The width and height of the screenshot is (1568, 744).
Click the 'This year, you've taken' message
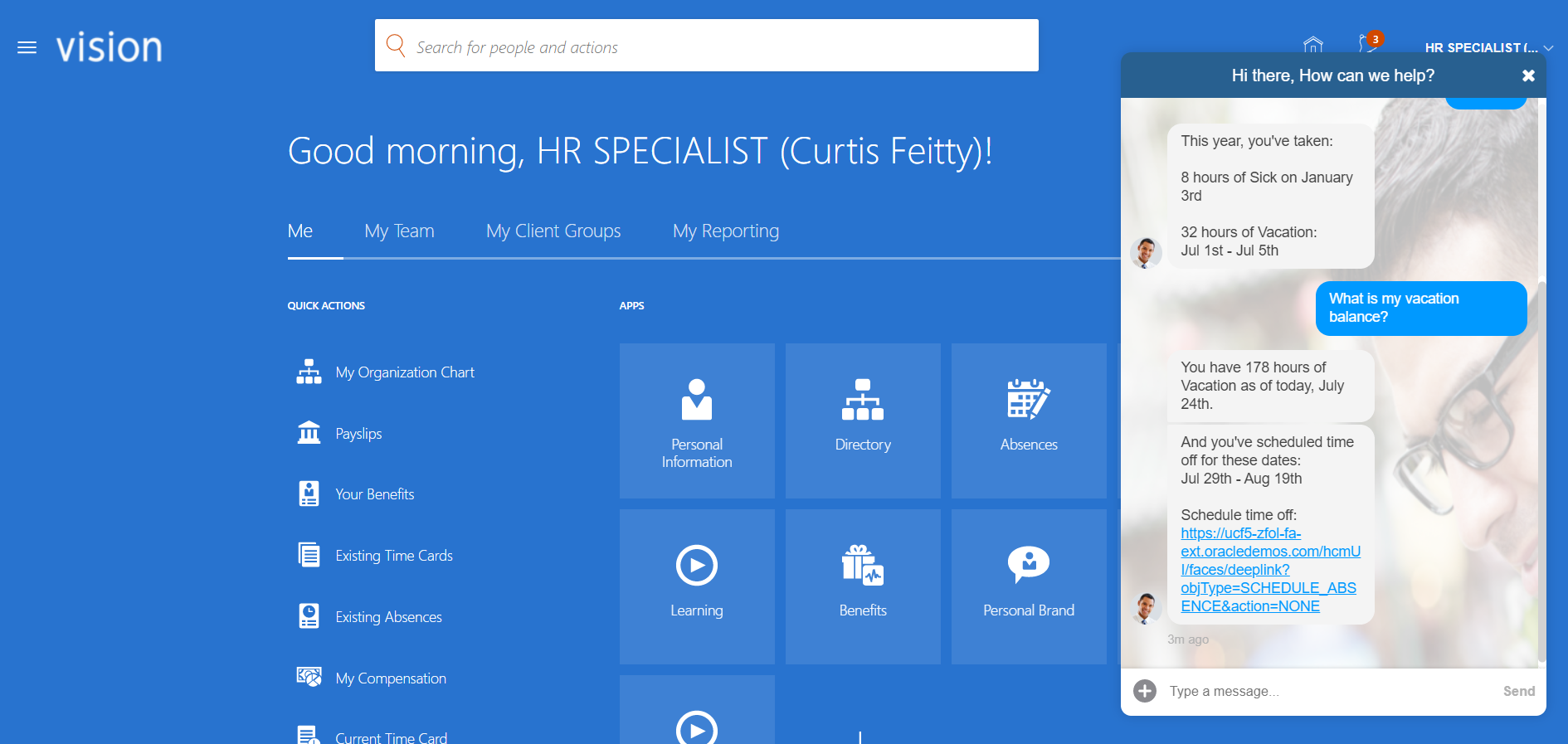[x=1271, y=196]
